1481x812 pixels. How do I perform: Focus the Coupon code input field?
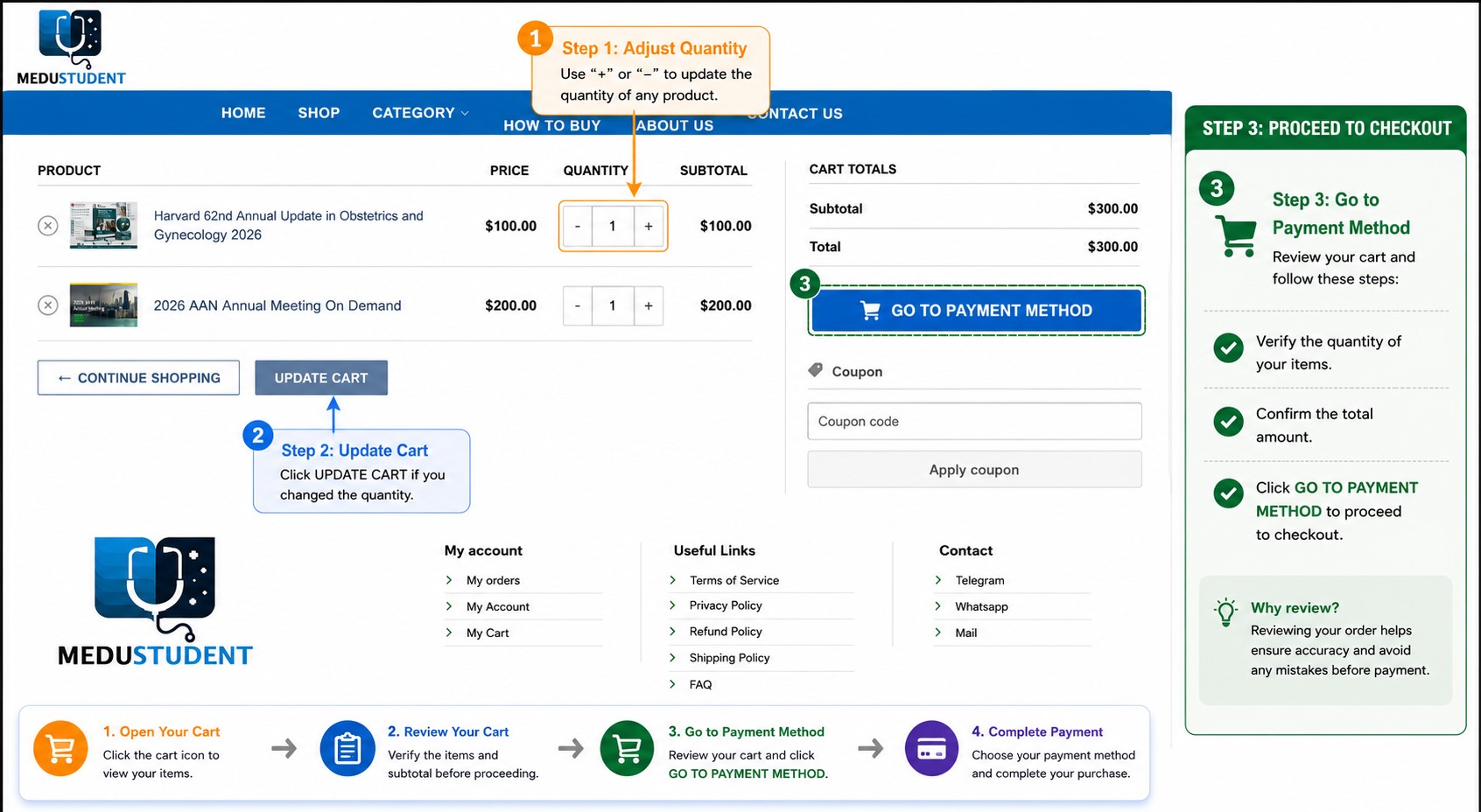point(974,421)
